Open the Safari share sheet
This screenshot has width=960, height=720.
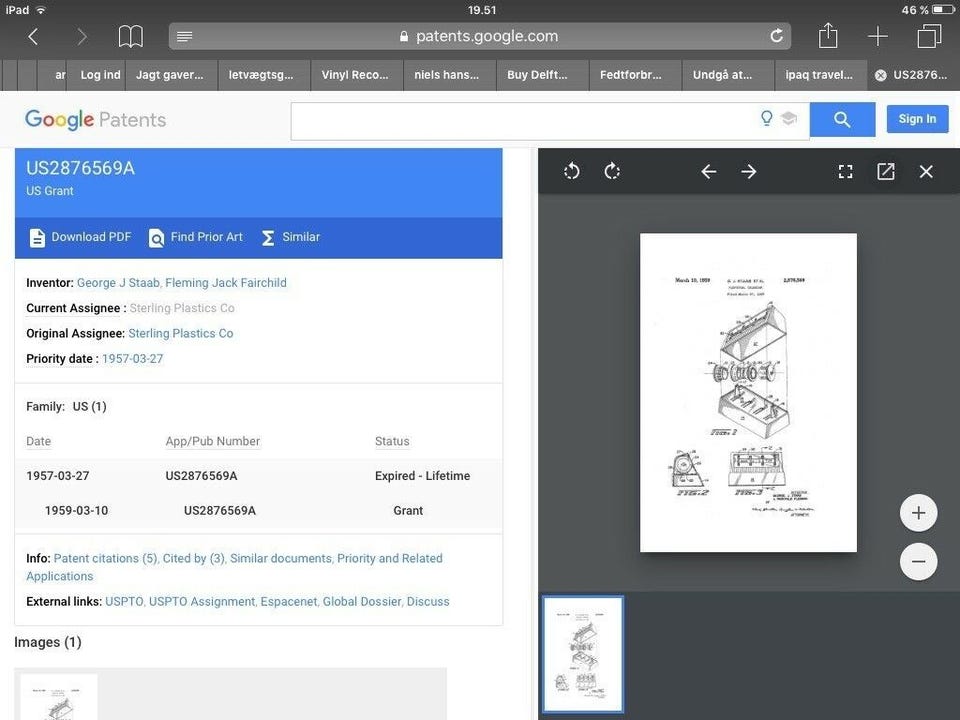click(828, 35)
